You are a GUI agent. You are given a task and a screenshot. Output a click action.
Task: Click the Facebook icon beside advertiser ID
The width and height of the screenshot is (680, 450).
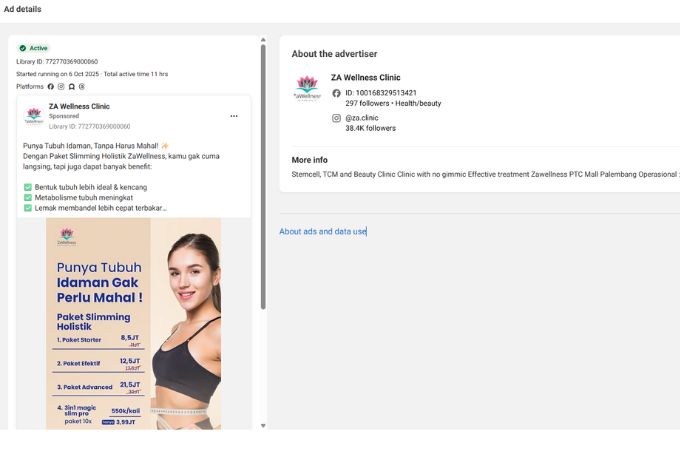pyautogui.click(x=337, y=93)
